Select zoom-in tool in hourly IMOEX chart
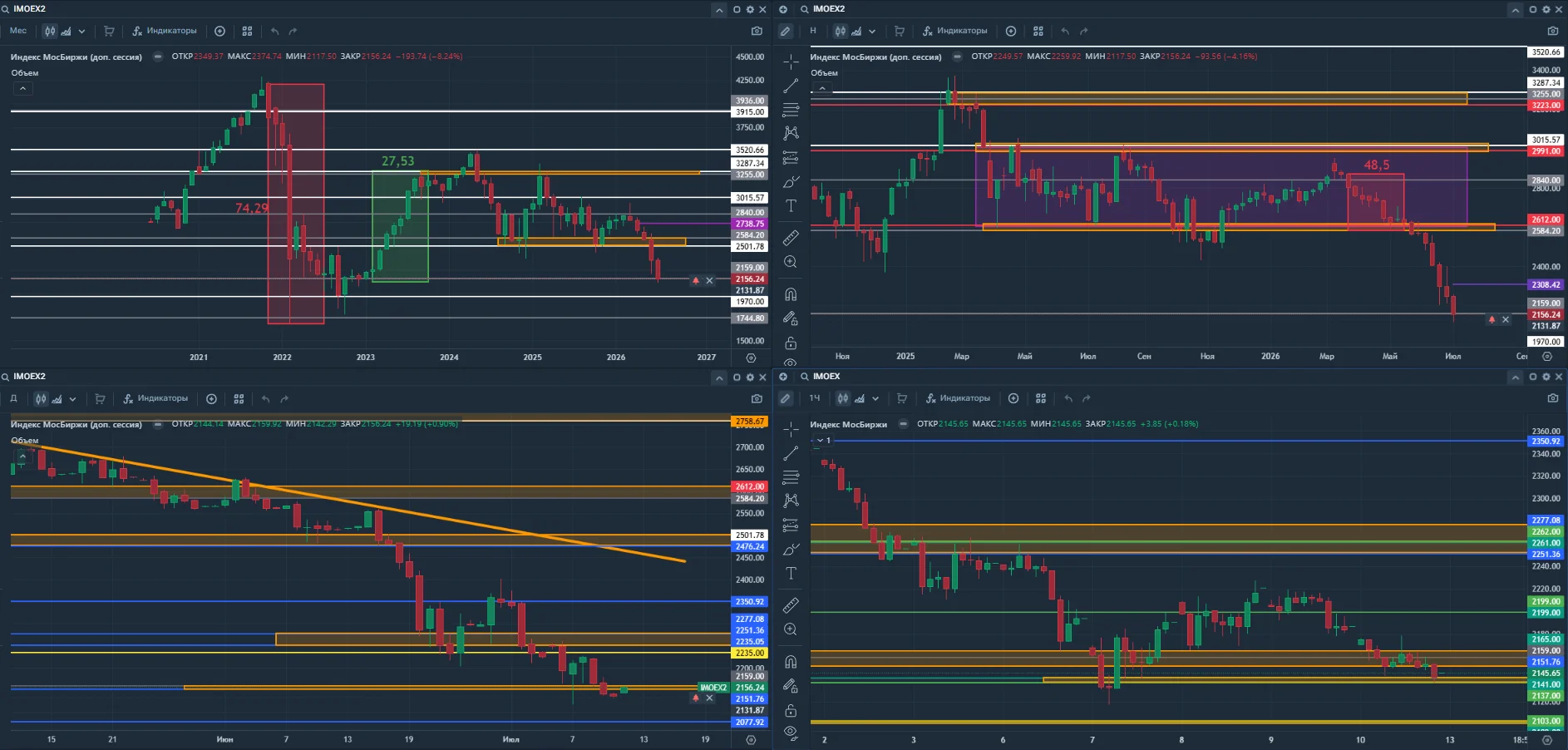The image size is (1568, 750). click(x=791, y=629)
